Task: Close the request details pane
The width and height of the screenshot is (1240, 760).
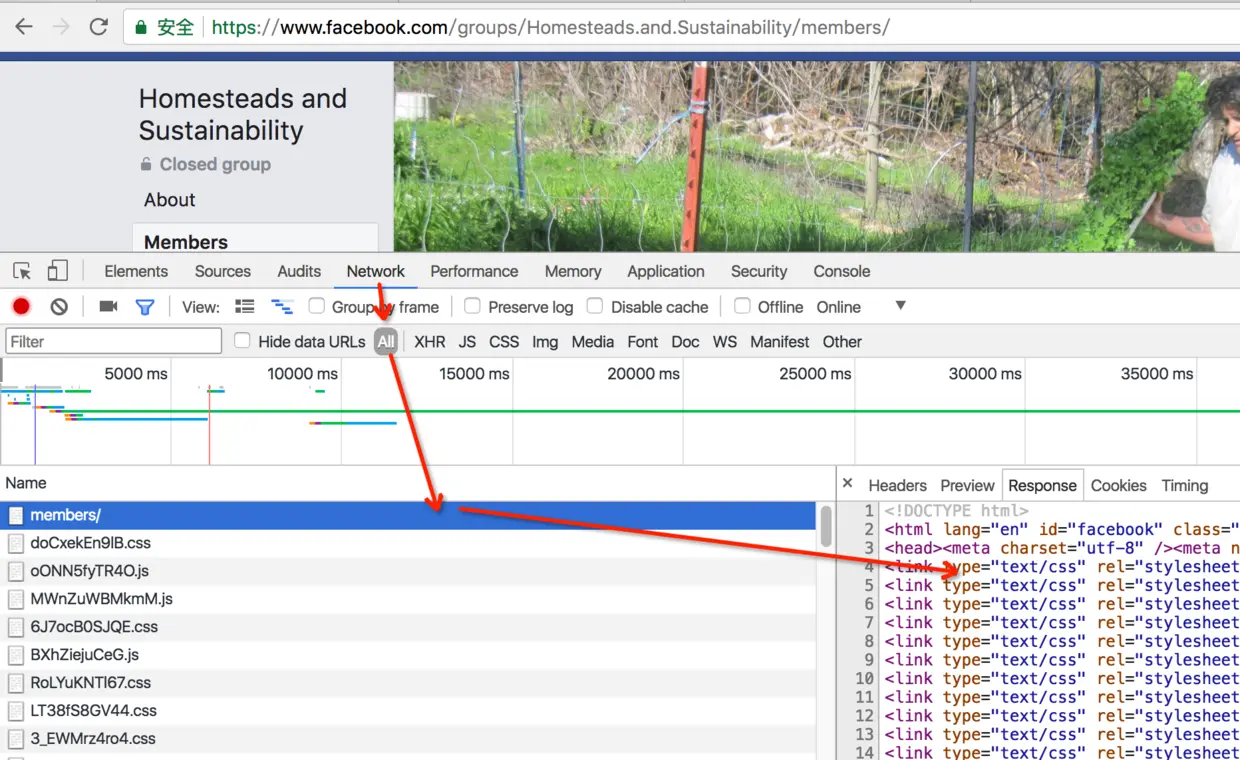Action: [x=847, y=484]
